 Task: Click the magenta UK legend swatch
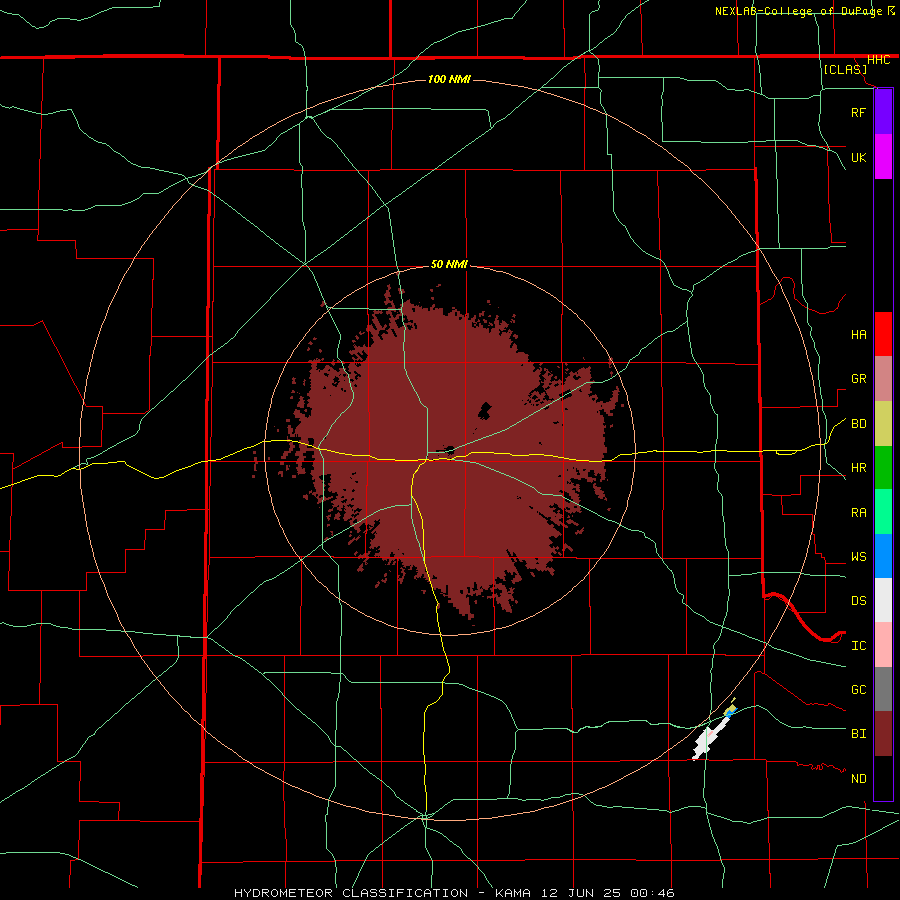click(x=883, y=157)
